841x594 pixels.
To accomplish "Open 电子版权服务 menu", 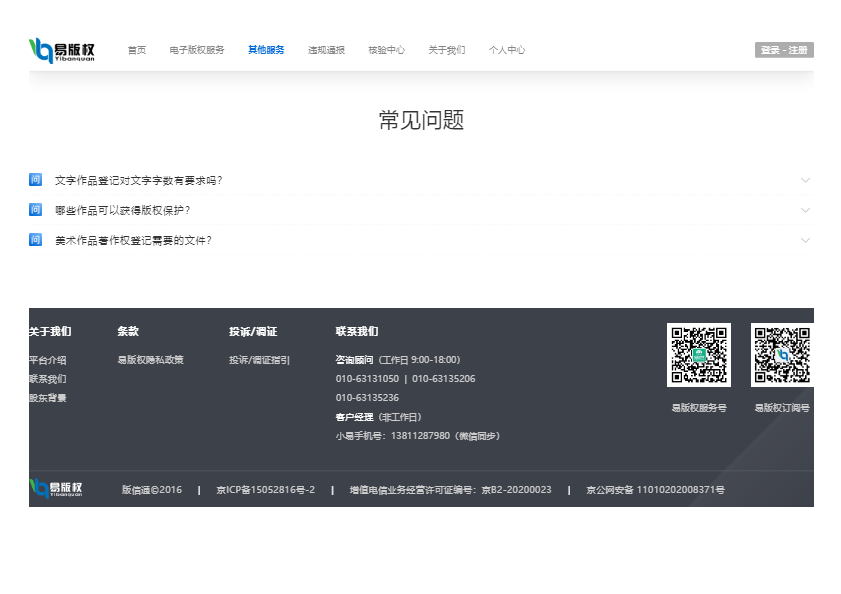I will [197, 50].
